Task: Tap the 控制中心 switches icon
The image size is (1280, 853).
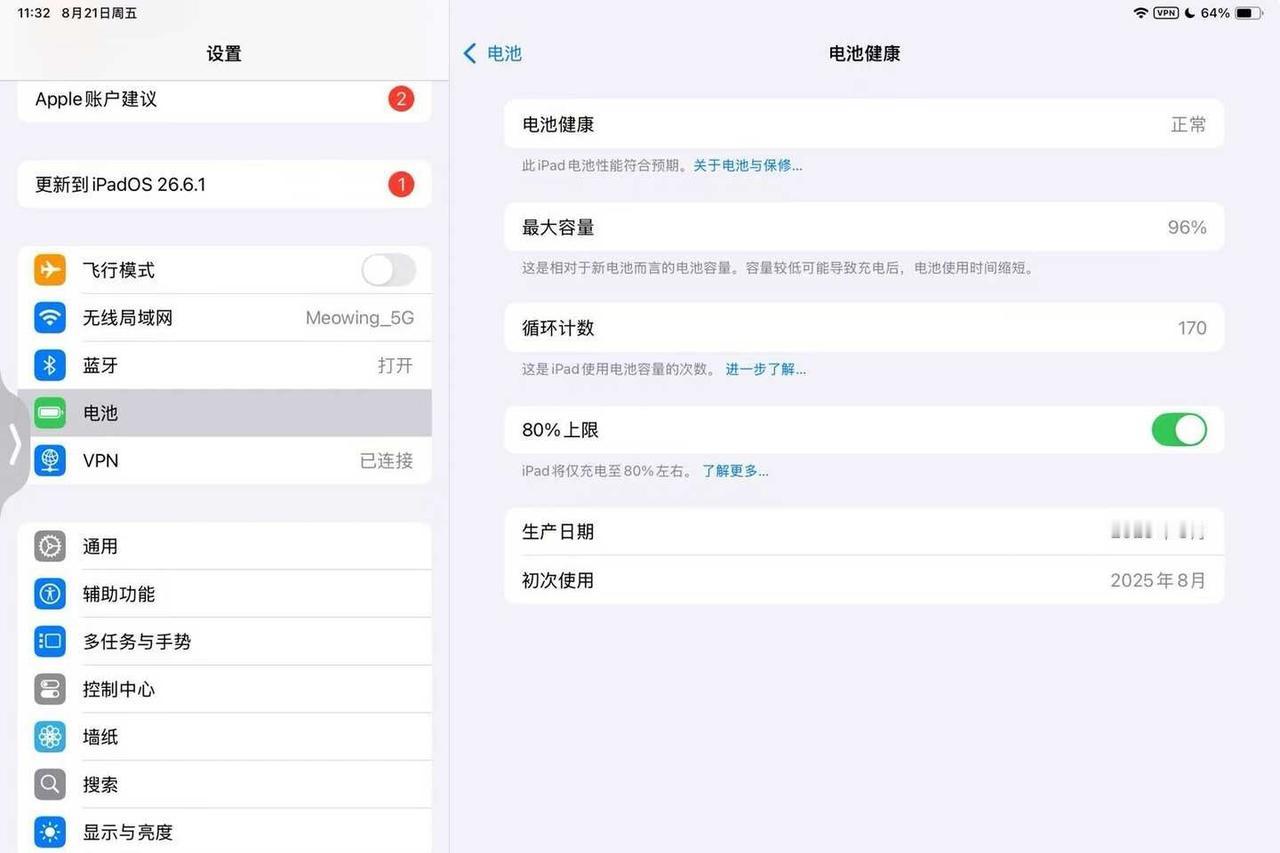Action: 50,689
